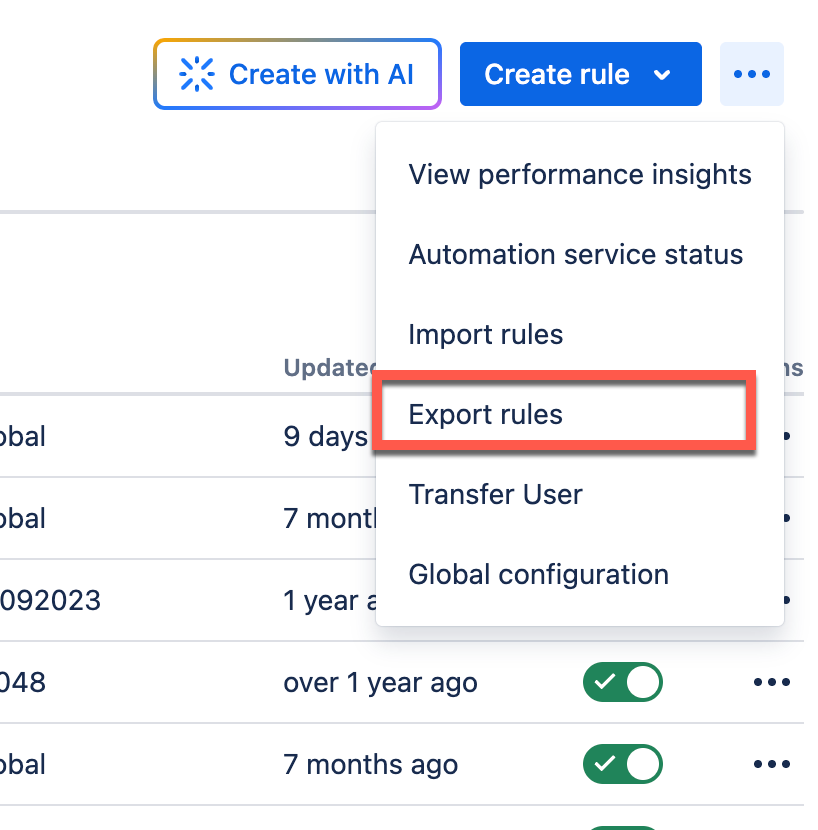Viewport: 818px width, 830px height.
Task: Click the 1 year a updated text
Action: tap(330, 600)
